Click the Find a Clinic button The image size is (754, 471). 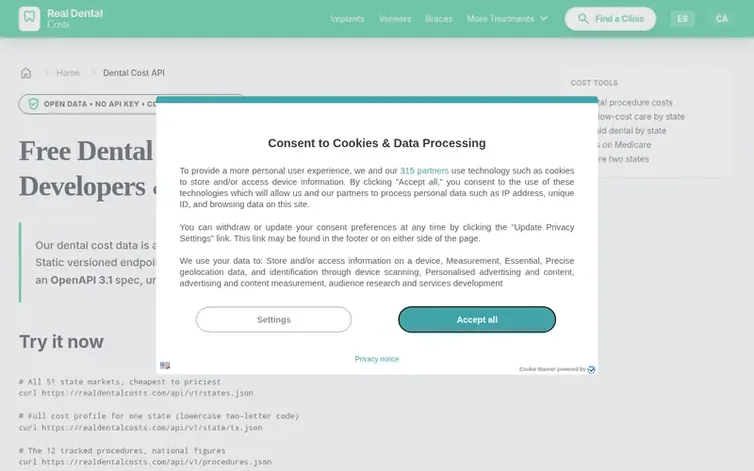click(x=610, y=19)
